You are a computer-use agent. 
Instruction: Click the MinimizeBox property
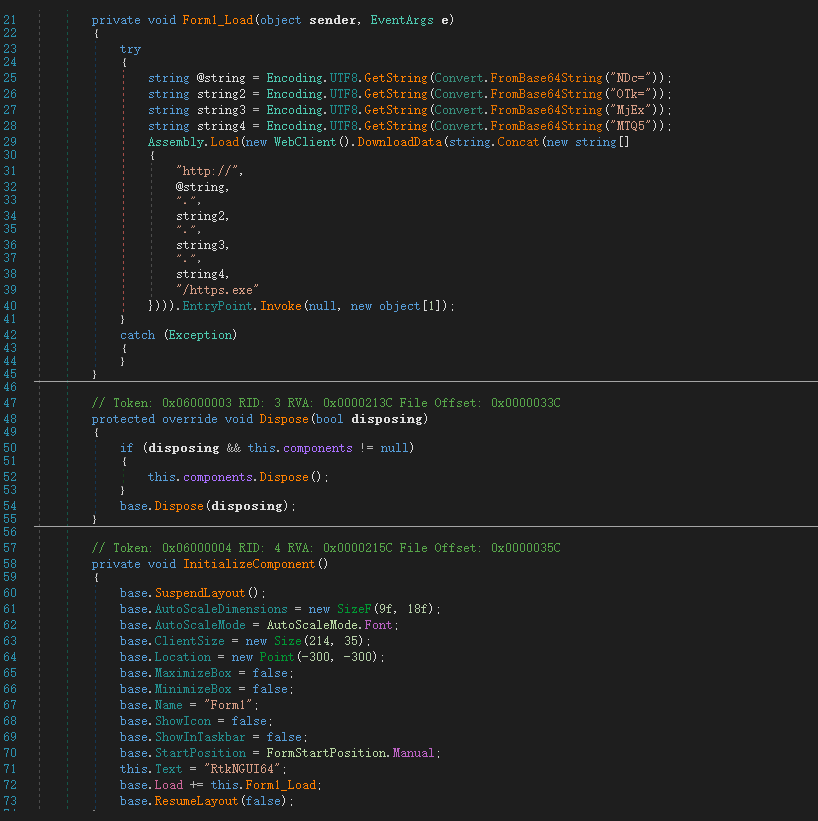tap(193, 690)
